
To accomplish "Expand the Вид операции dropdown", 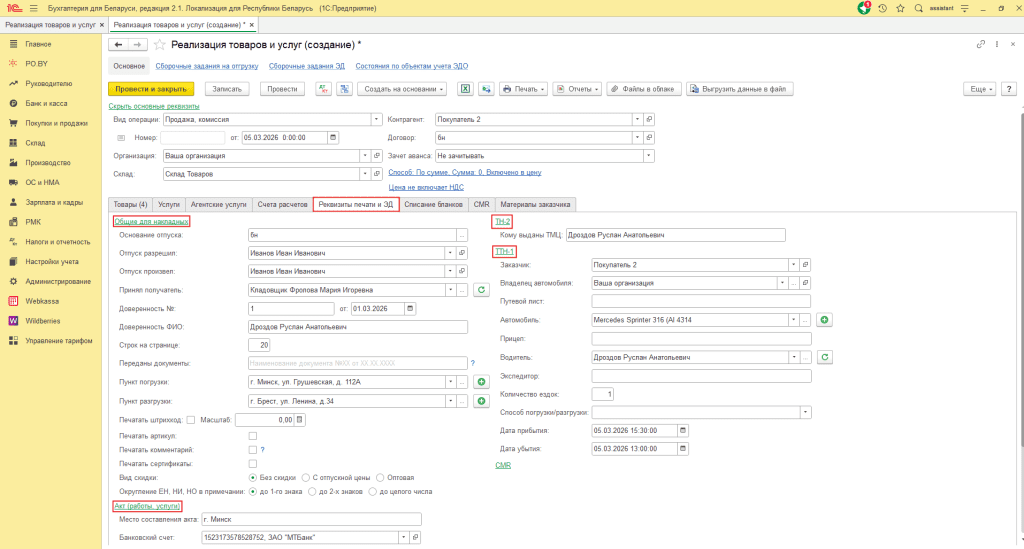I will [x=376, y=119].
